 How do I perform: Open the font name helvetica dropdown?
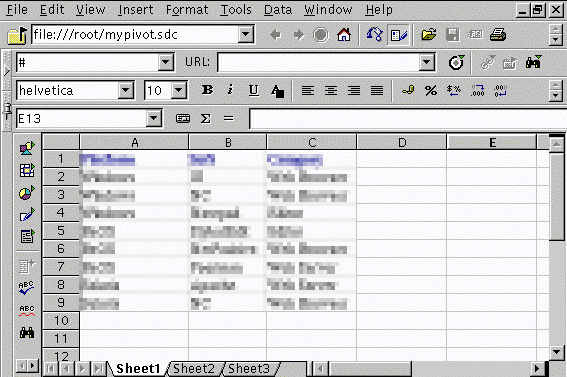(125, 90)
